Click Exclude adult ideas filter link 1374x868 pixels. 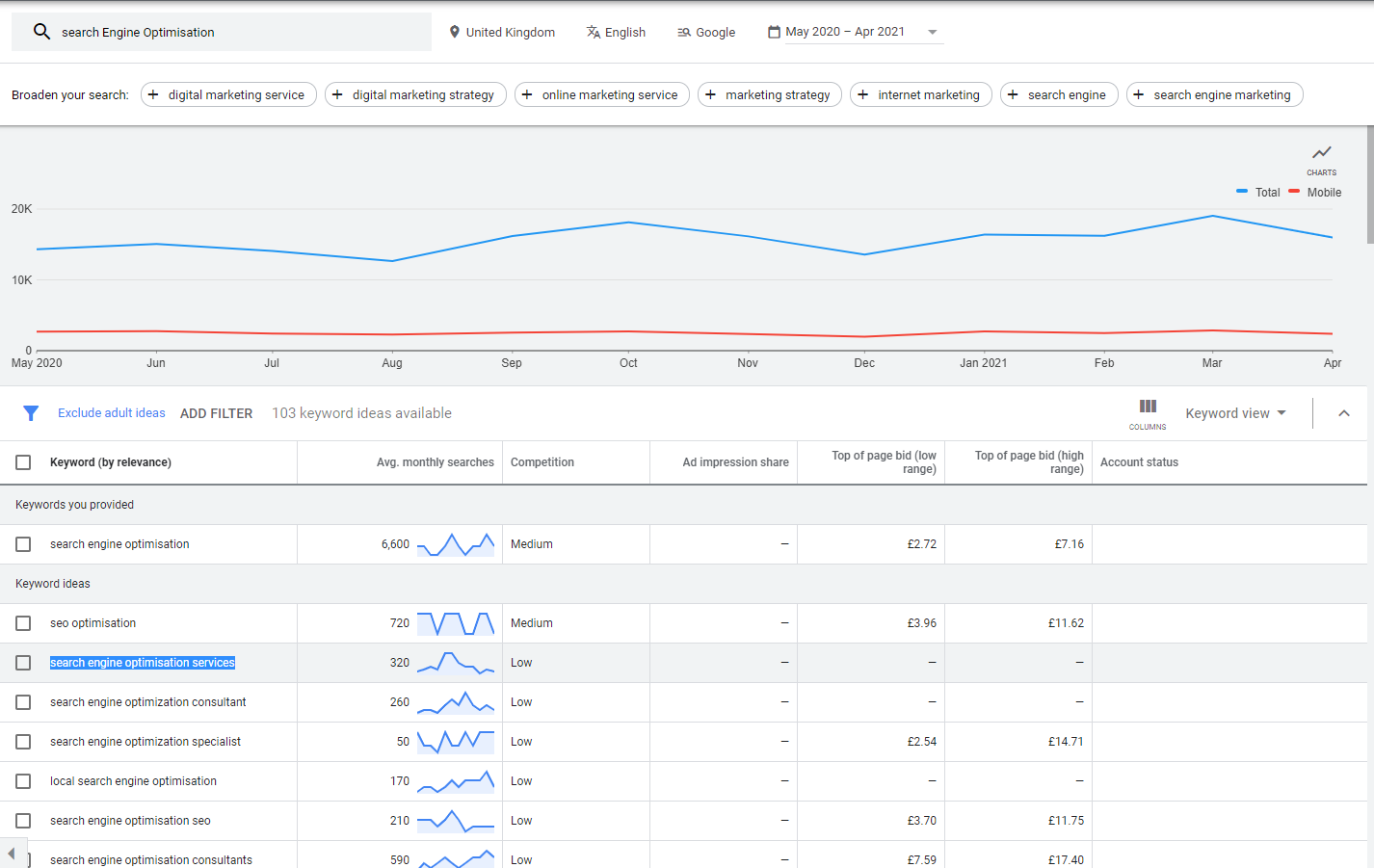[x=112, y=413]
